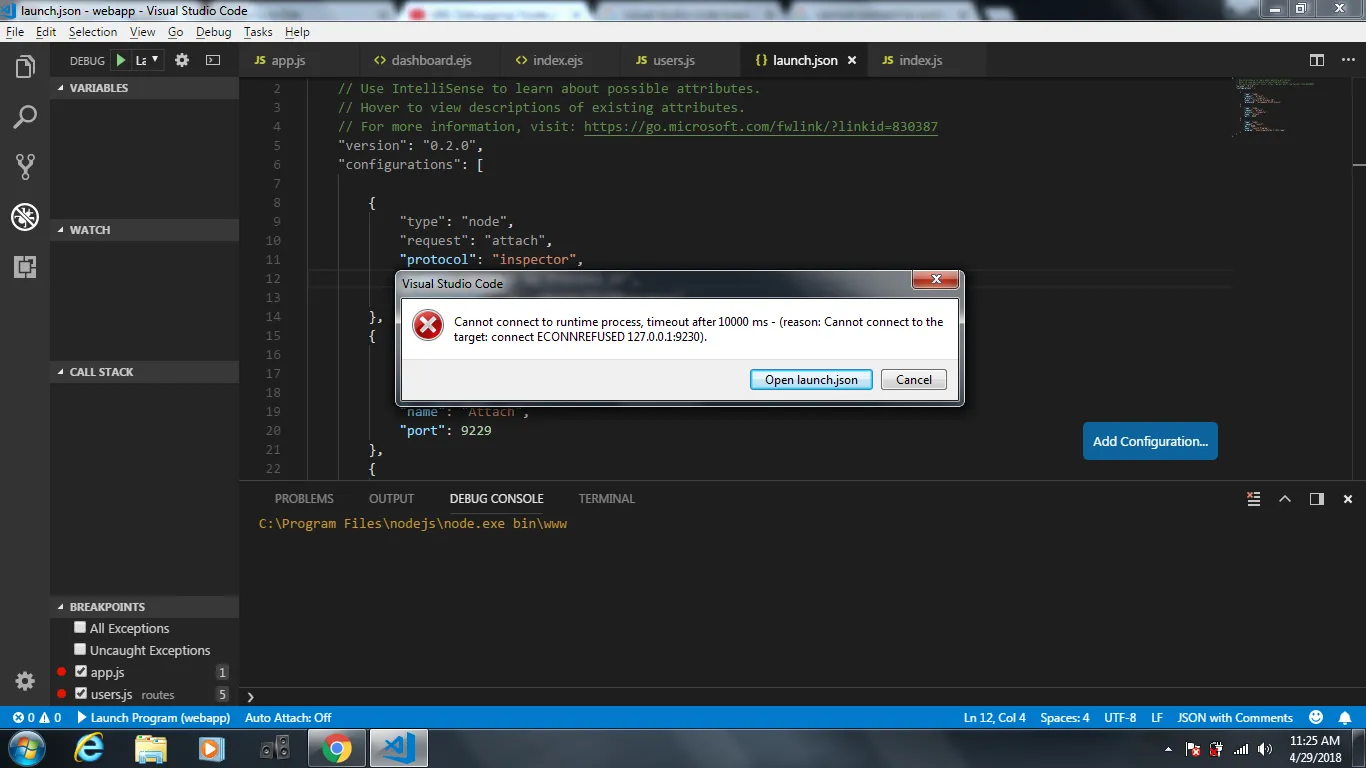Open the Debug menu

(x=213, y=31)
